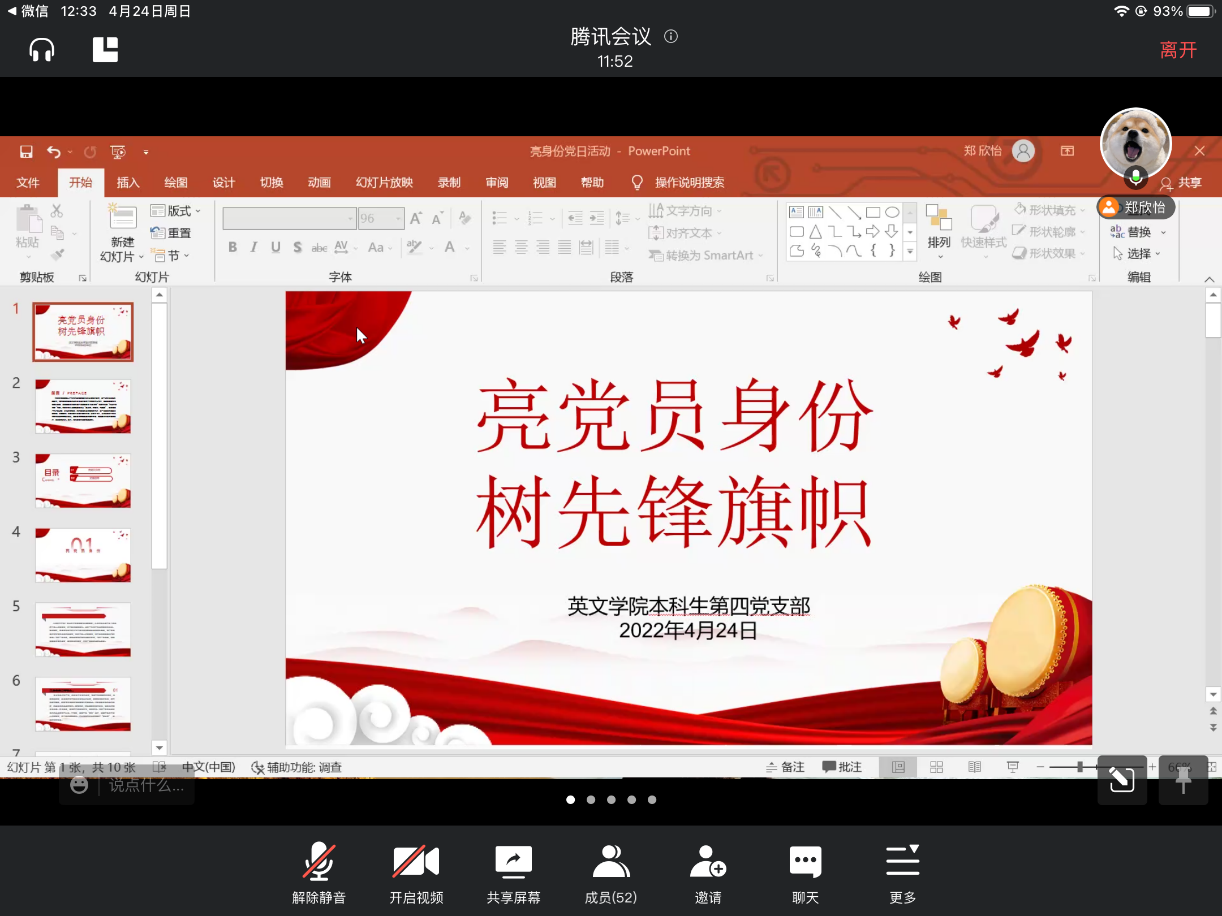Leave the meeting via 离开
The height and width of the screenshot is (916, 1222).
[1178, 50]
